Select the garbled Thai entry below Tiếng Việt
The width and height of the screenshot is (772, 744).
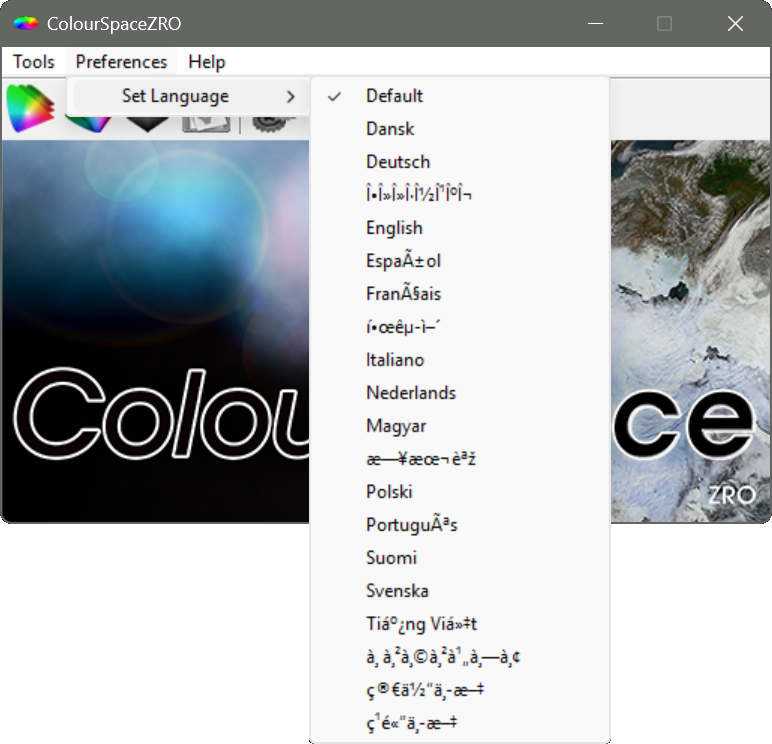click(x=460, y=657)
